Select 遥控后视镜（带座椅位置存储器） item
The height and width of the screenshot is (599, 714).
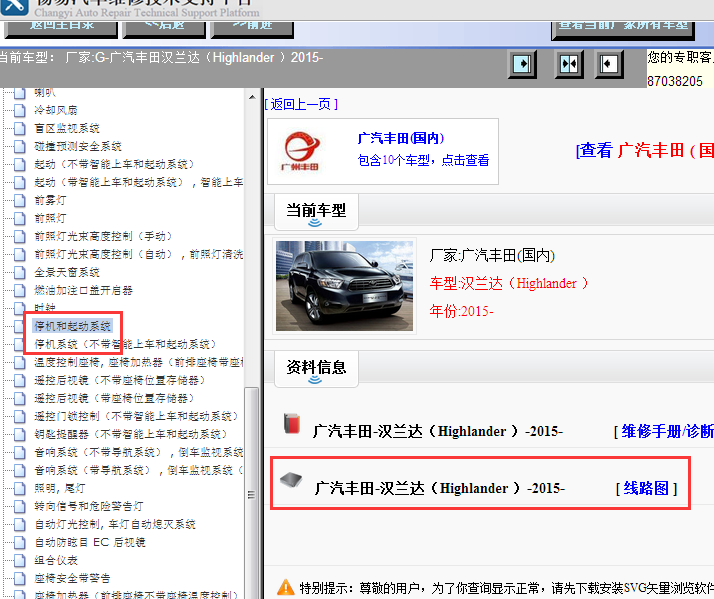[114, 398]
